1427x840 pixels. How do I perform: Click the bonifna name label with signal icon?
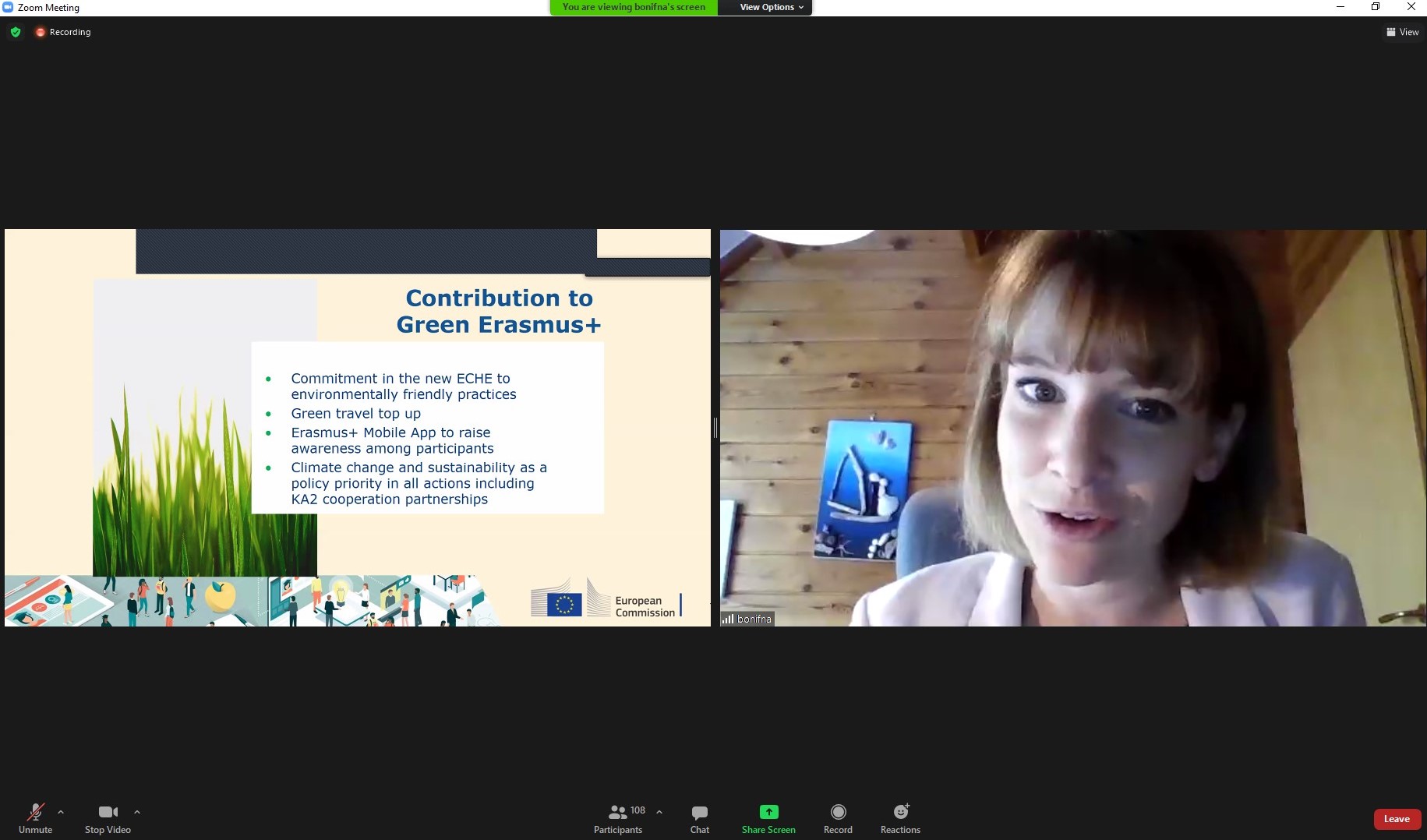(x=747, y=619)
